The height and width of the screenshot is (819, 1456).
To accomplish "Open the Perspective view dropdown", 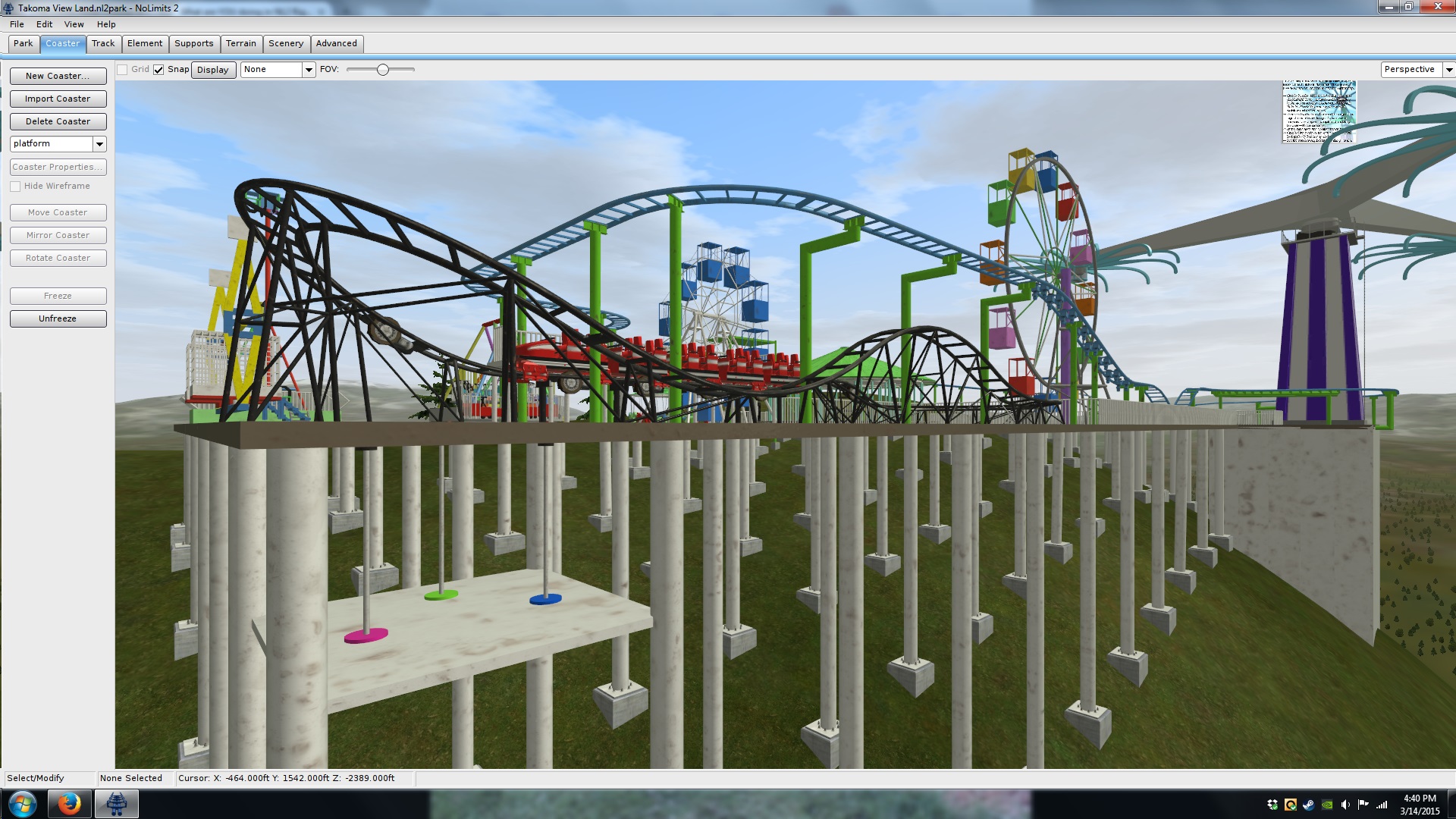I will [1448, 70].
